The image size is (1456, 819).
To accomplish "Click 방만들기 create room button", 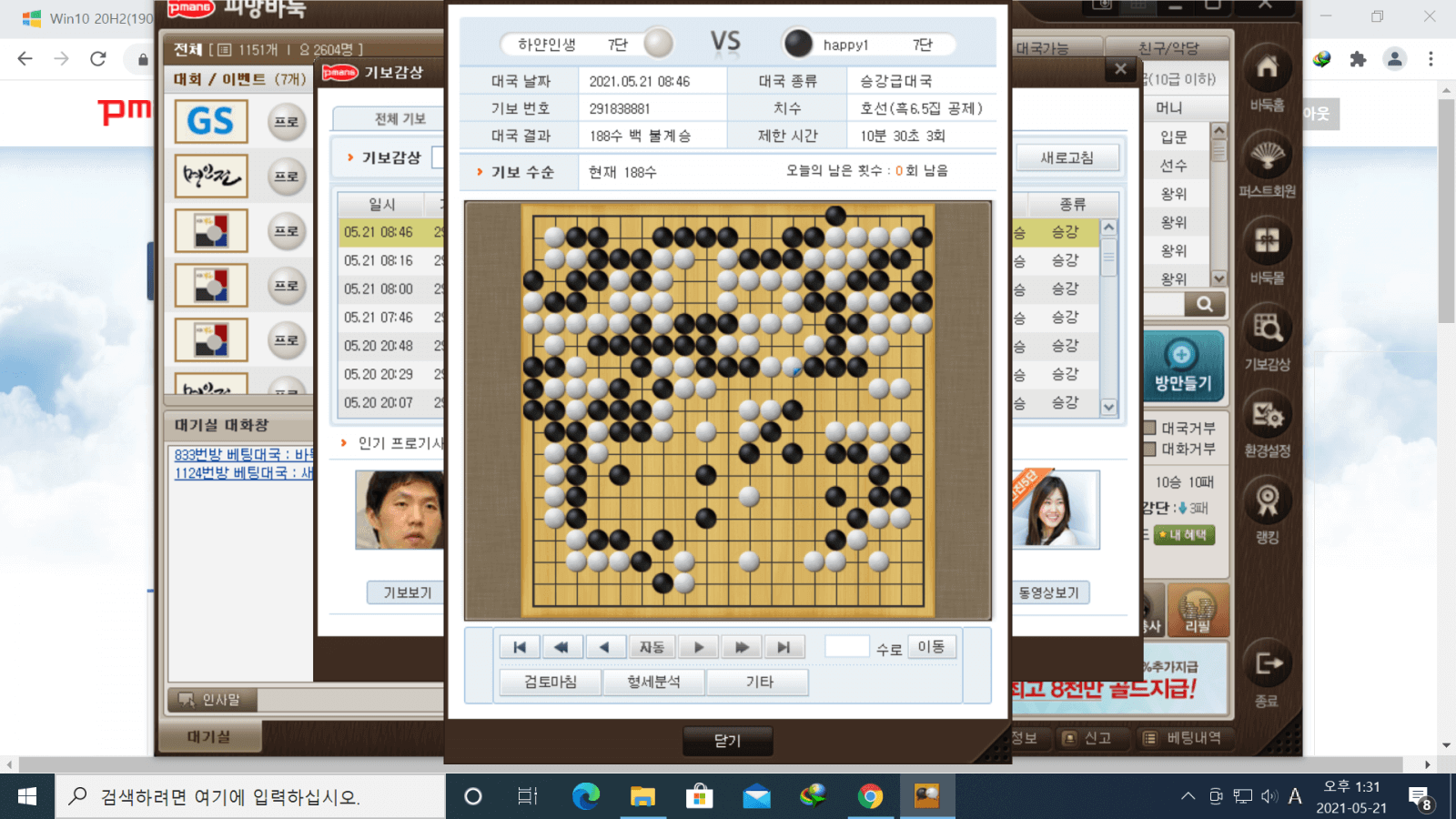I will click(1183, 367).
